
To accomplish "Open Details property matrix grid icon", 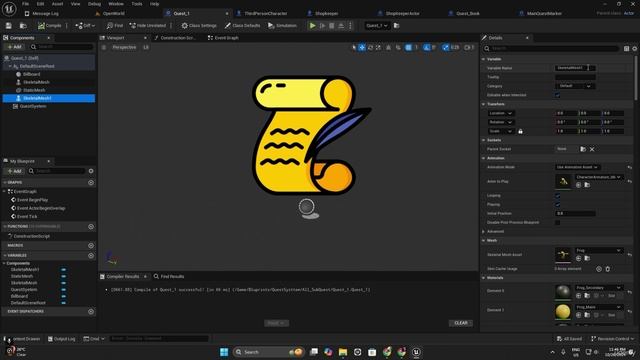I will (x=627, y=49).
